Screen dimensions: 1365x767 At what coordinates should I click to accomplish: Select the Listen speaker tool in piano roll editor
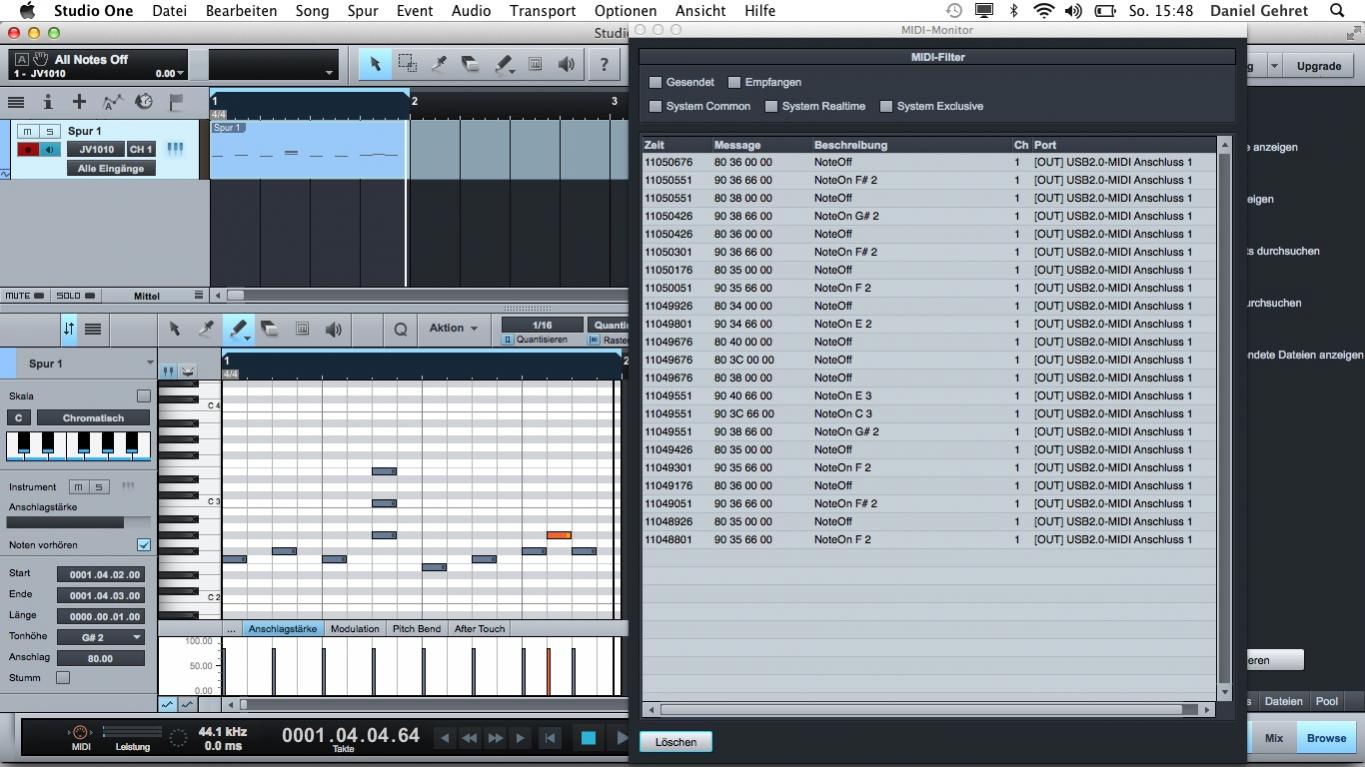click(334, 328)
